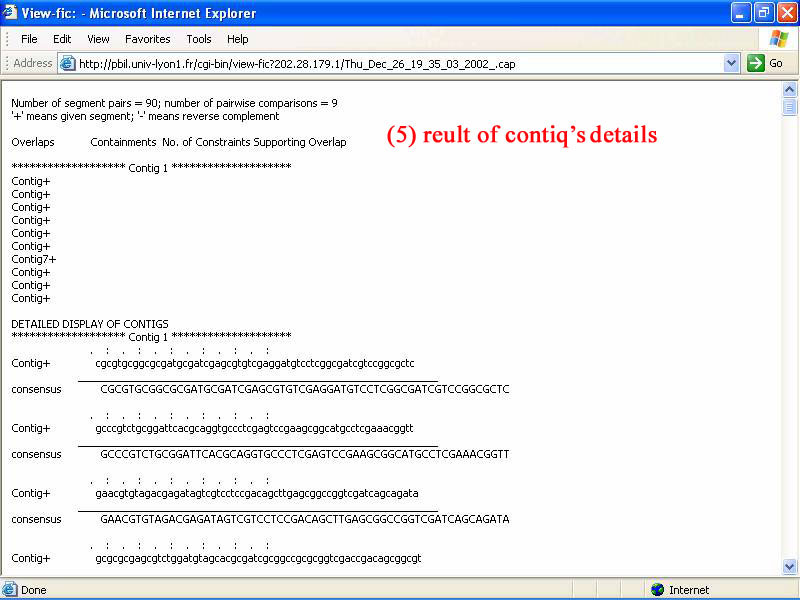This screenshot has width=800, height=600.
Task: Open the Edit menu
Action: click(x=62, y=39)
